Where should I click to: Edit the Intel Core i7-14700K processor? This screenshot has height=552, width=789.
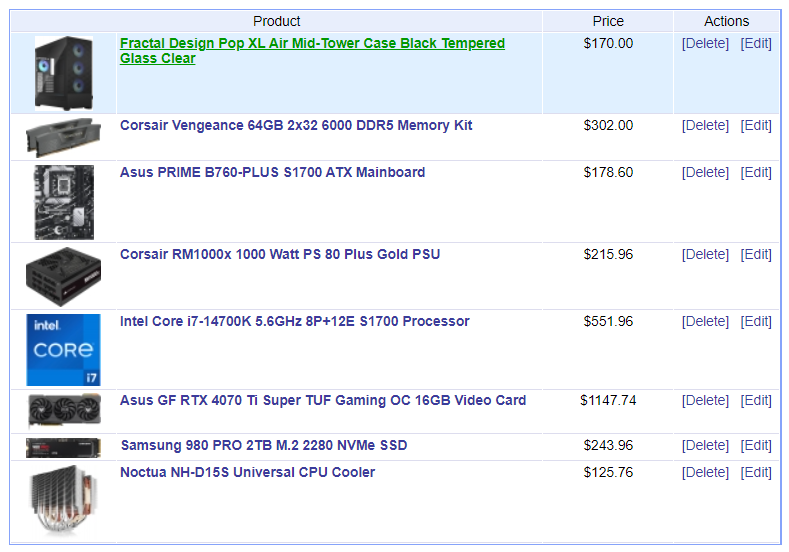756,322
